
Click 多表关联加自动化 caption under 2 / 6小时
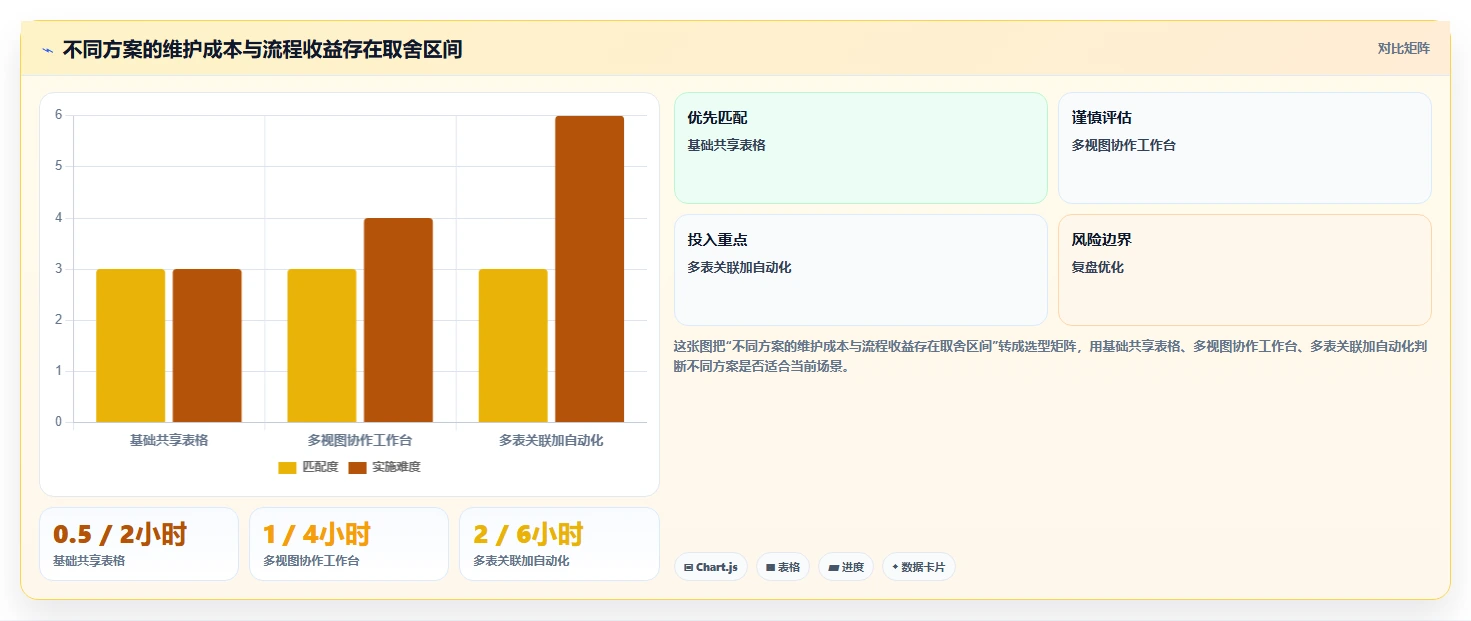(521, 561)
